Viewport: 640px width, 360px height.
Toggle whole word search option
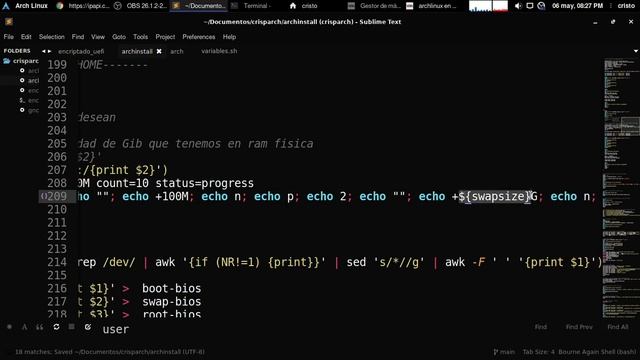coord(40,327)
